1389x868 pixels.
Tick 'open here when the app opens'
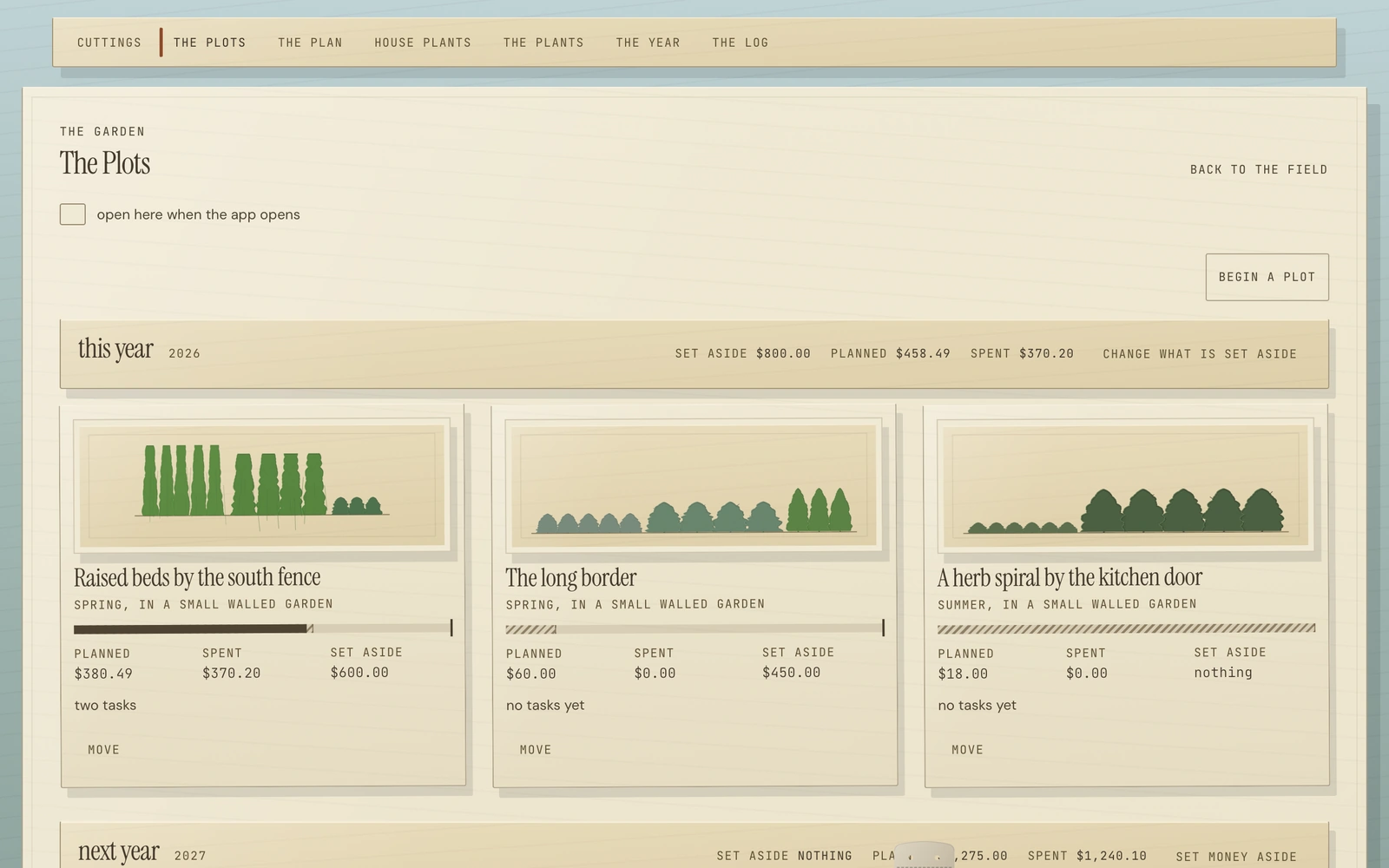pyautogui.click(x=73, y=214)
